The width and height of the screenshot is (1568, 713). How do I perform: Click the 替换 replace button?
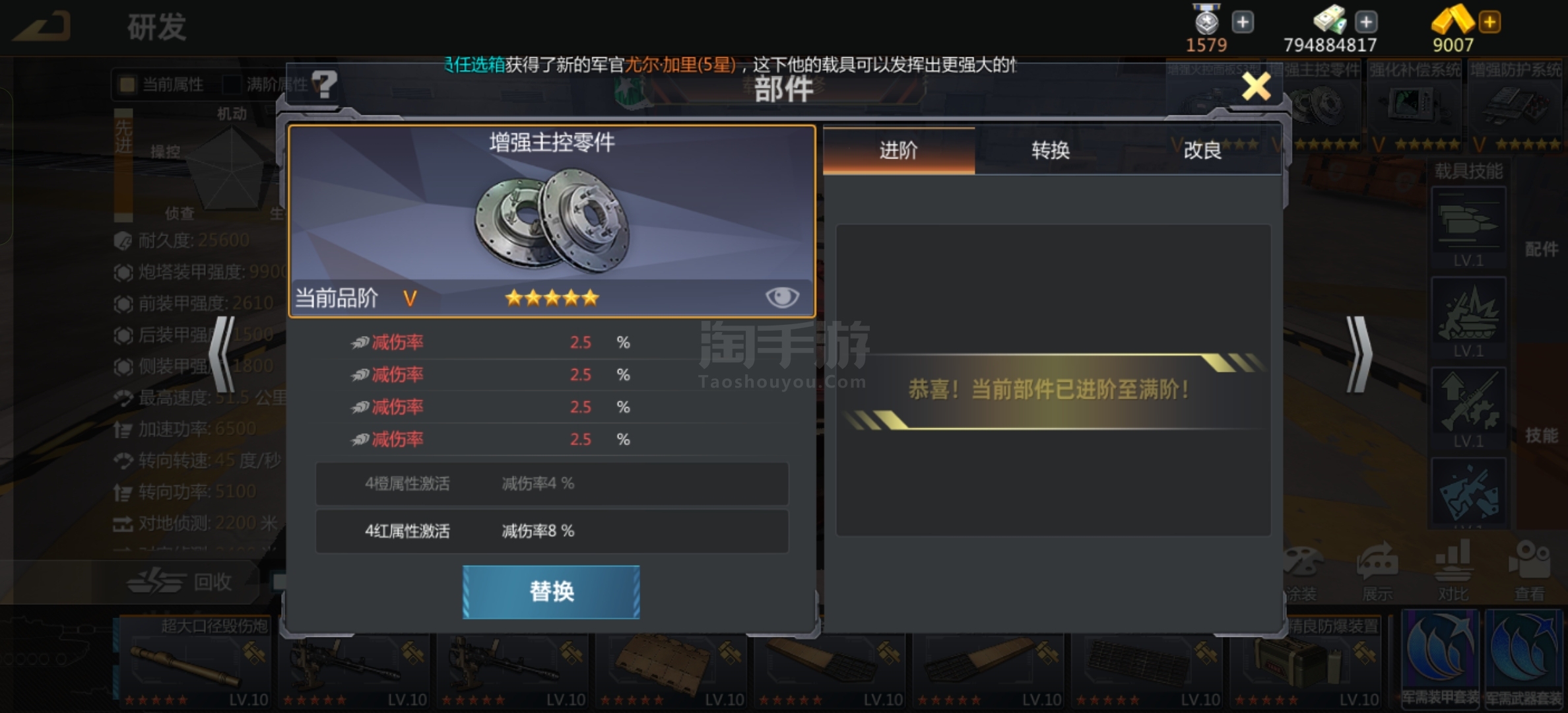551,592
